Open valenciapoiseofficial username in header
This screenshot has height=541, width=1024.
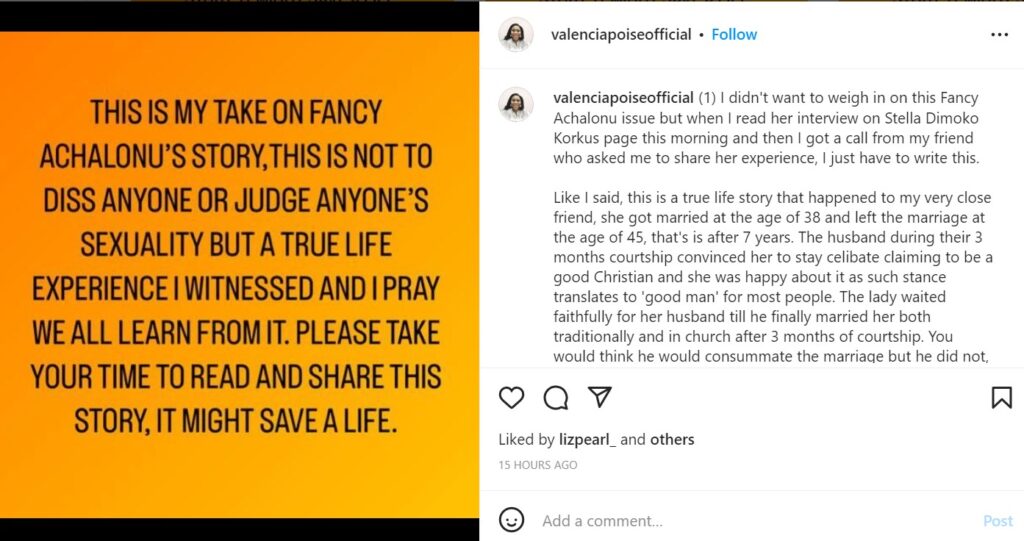(x=621, y=34)
